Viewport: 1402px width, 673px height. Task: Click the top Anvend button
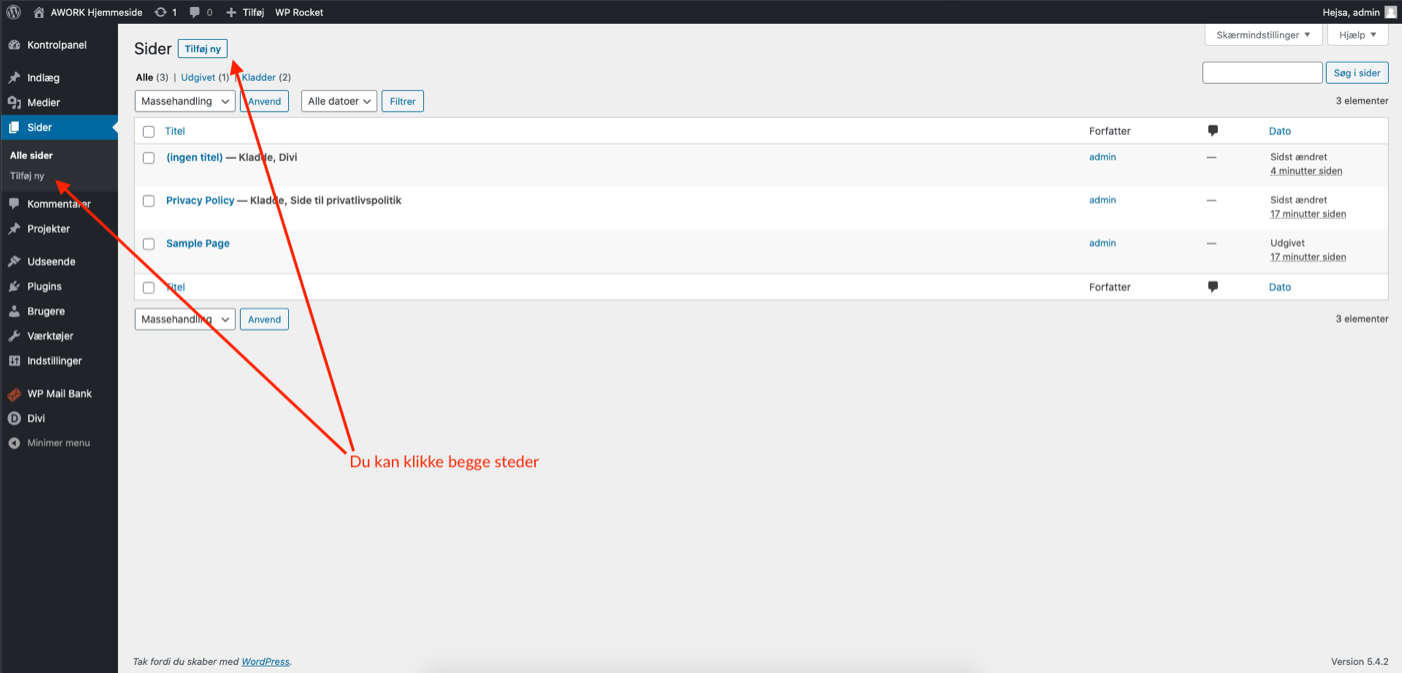point(264,101)
